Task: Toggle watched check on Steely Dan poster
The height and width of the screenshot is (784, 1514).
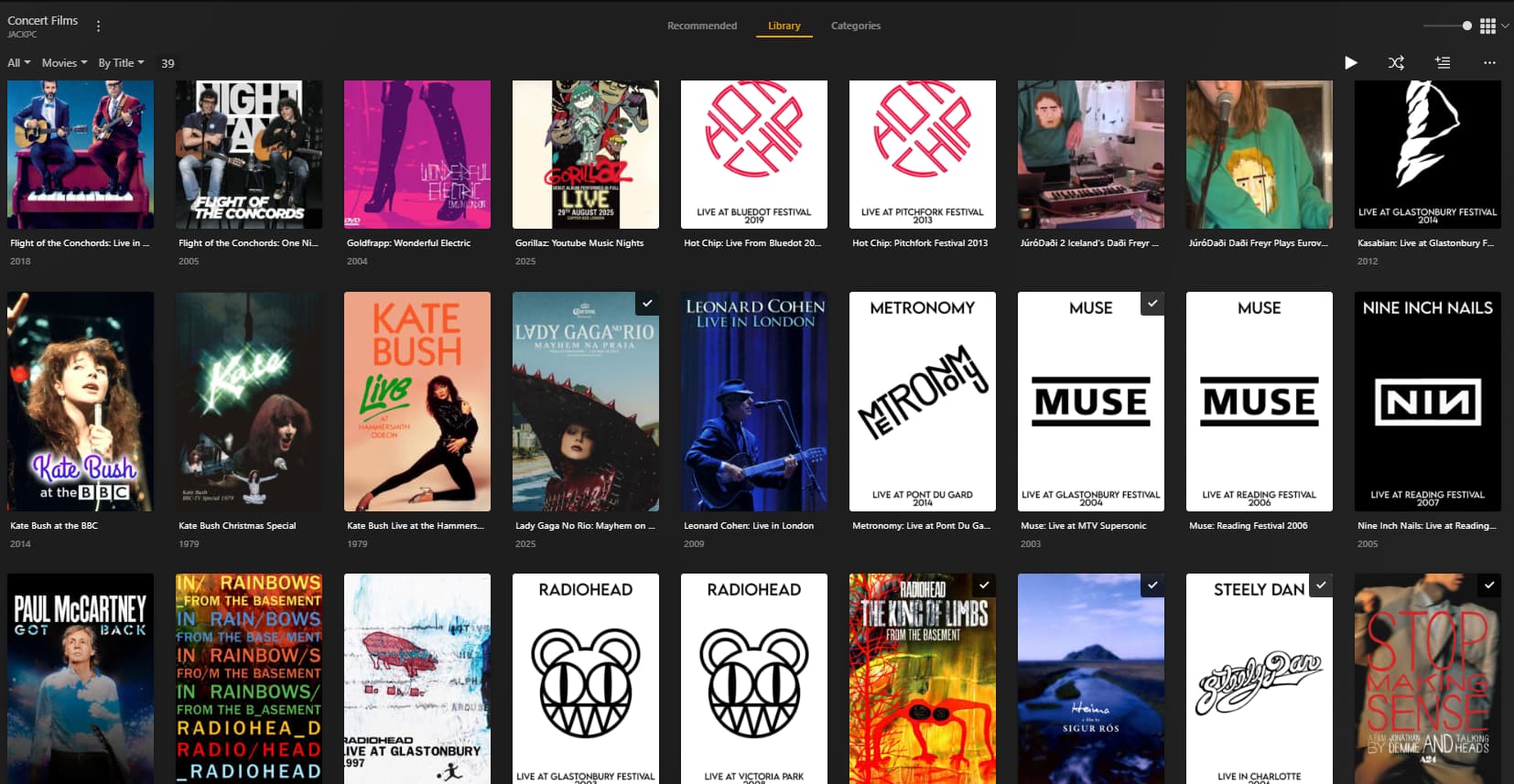Action: point(1321,585)
